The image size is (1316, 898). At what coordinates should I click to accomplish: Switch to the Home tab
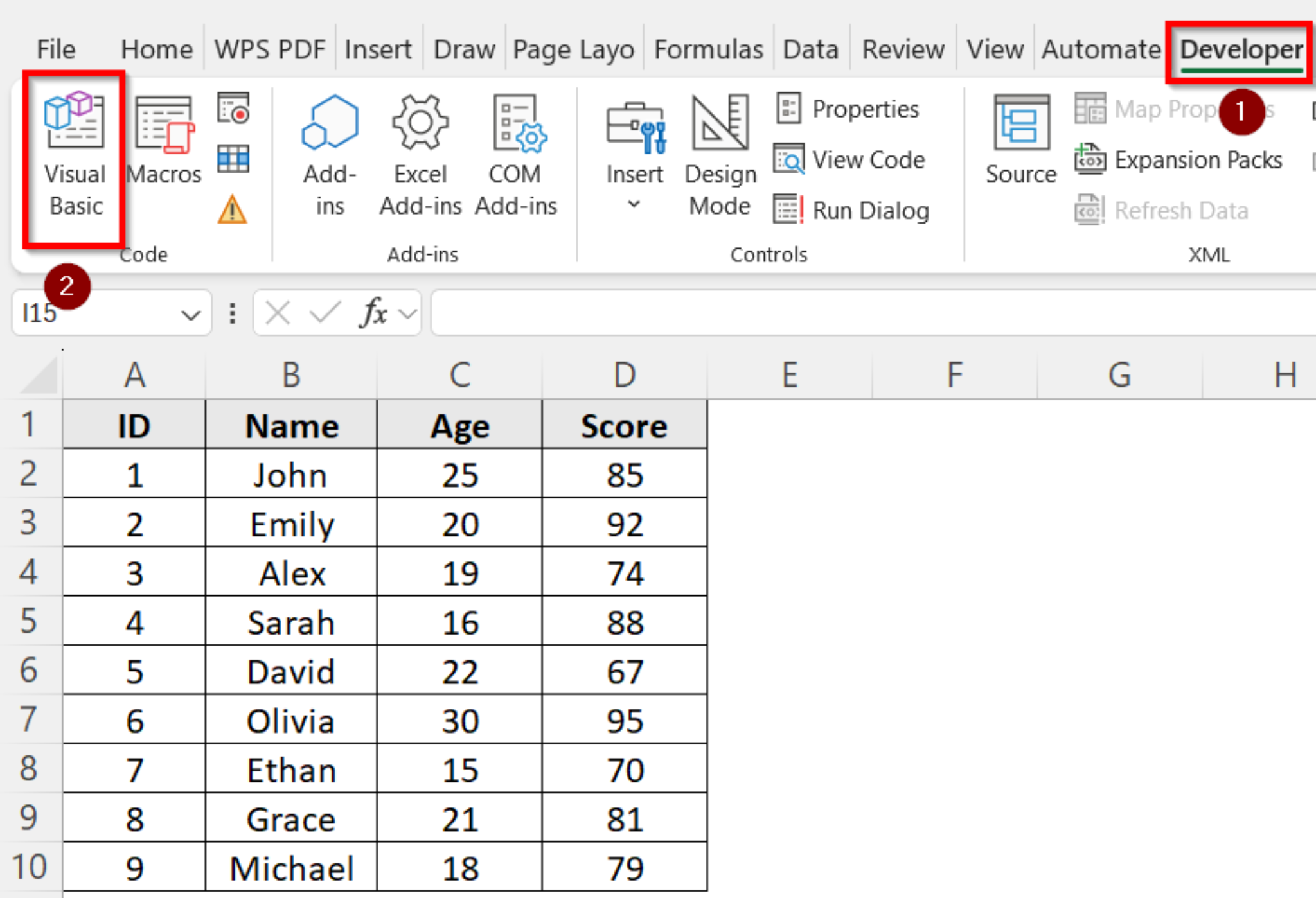click(157, 49)
